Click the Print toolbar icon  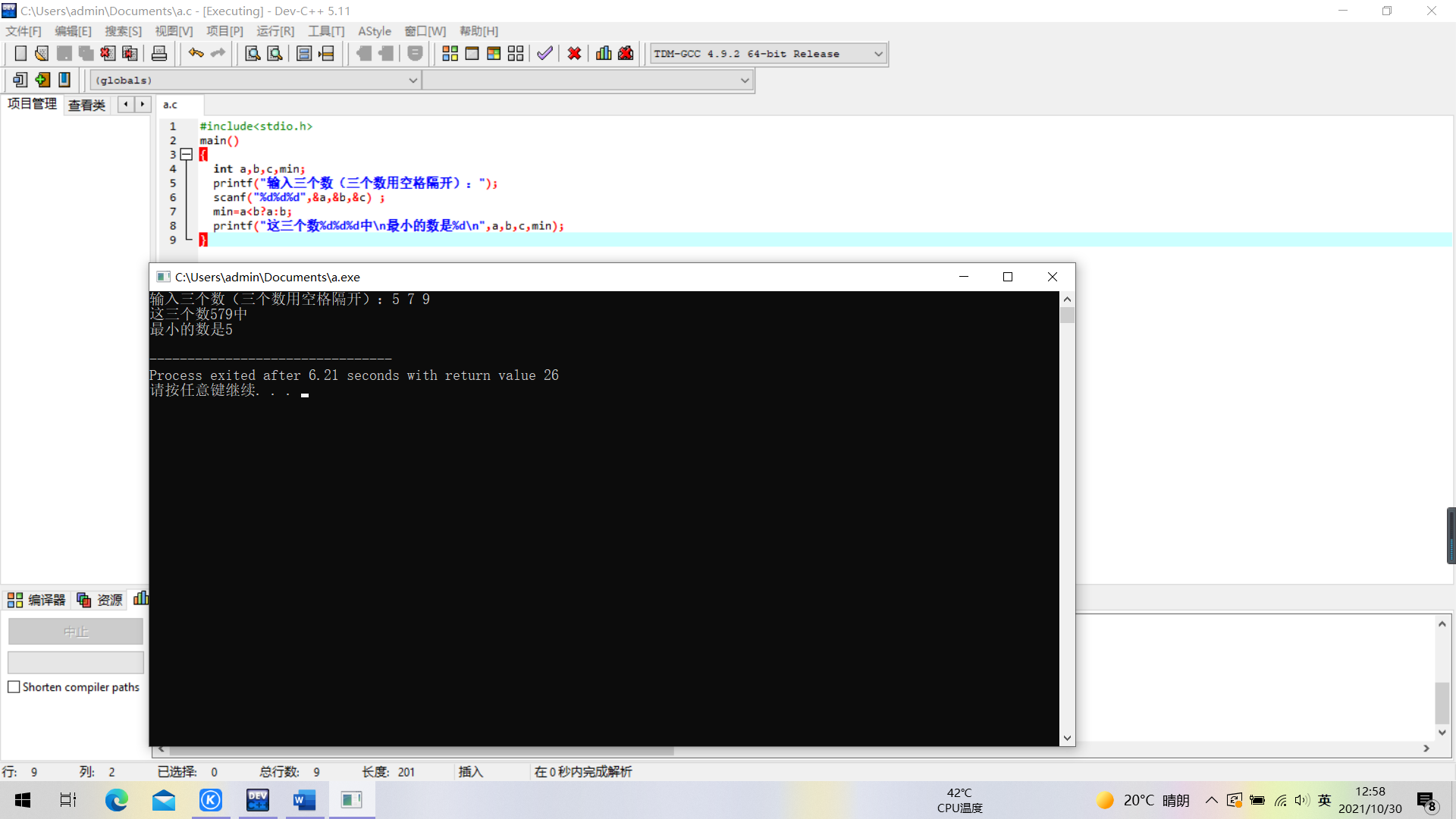coord(159,54)
